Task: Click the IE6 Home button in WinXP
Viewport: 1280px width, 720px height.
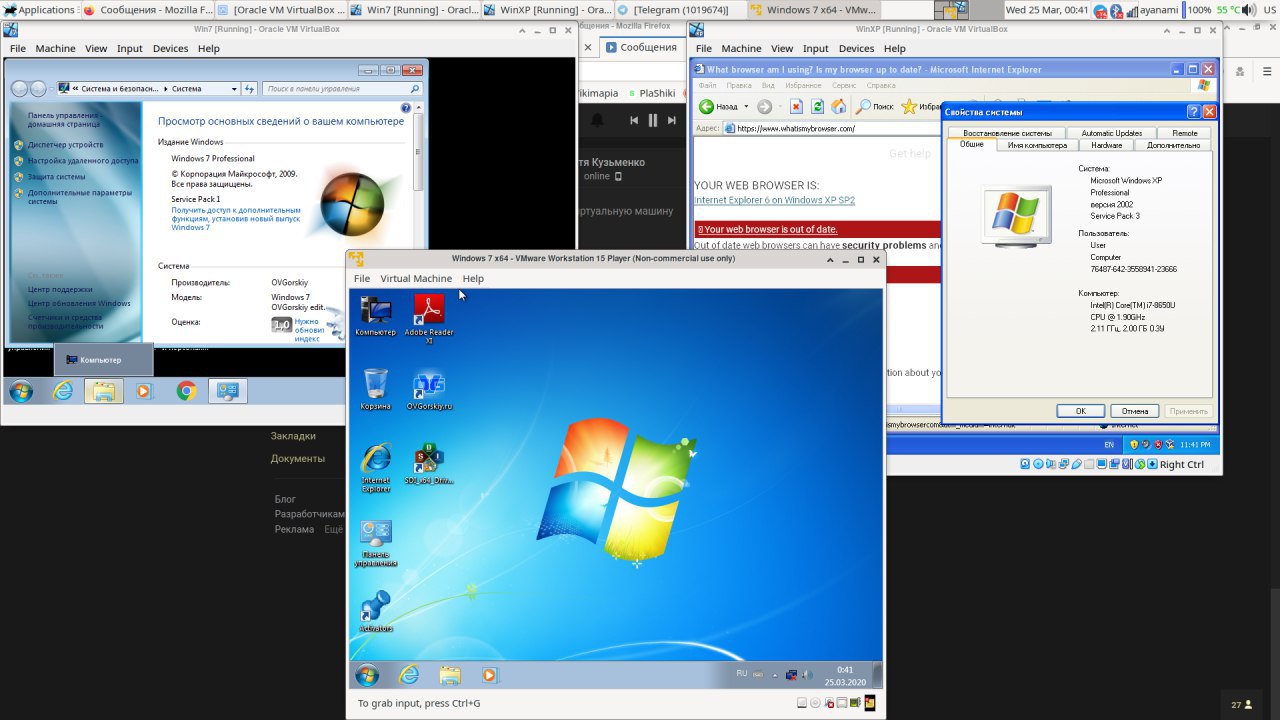Action: pyautogui.click(x=839, y=106)
